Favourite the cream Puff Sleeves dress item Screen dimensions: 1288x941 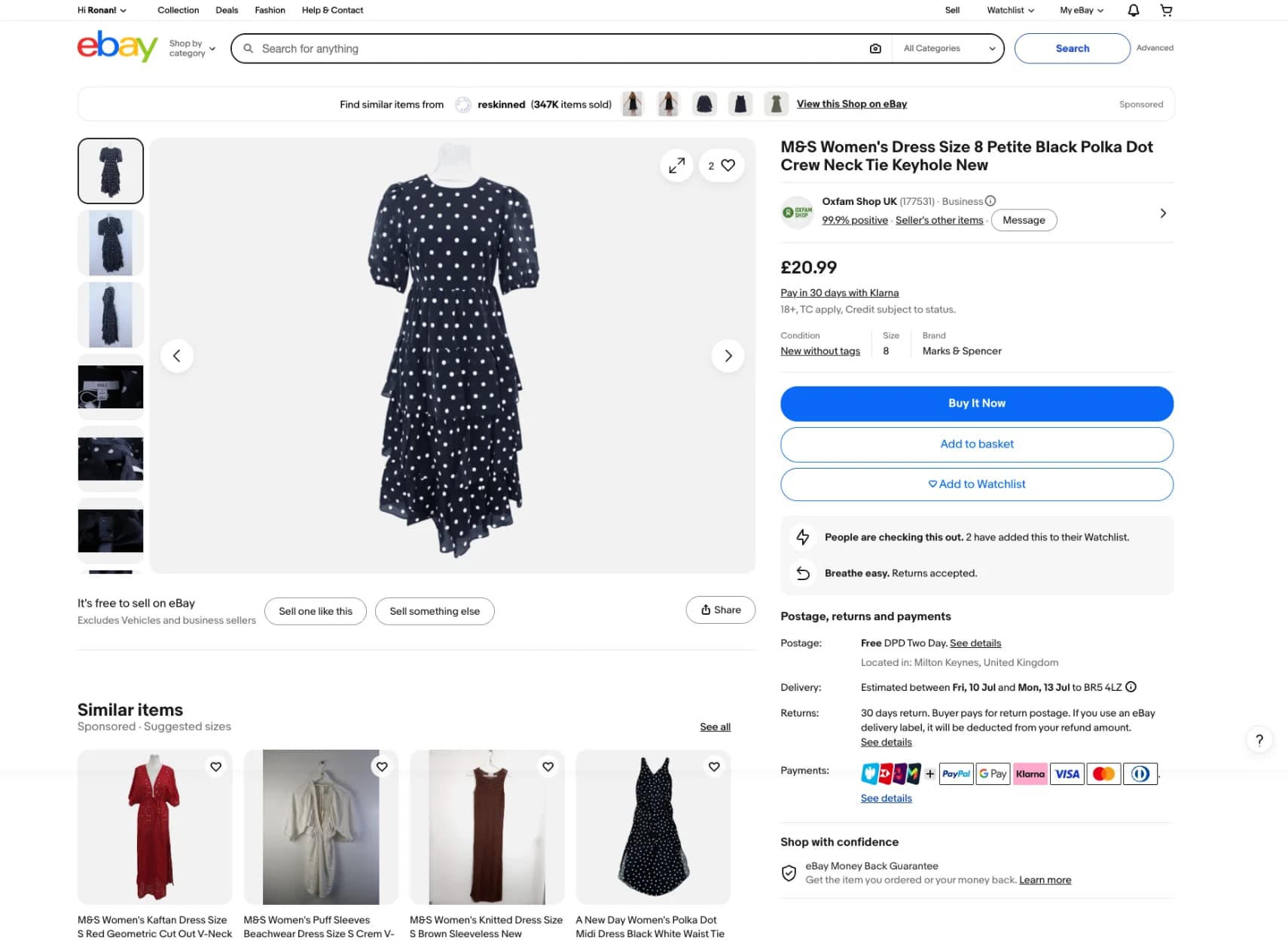tap(382, 766)
